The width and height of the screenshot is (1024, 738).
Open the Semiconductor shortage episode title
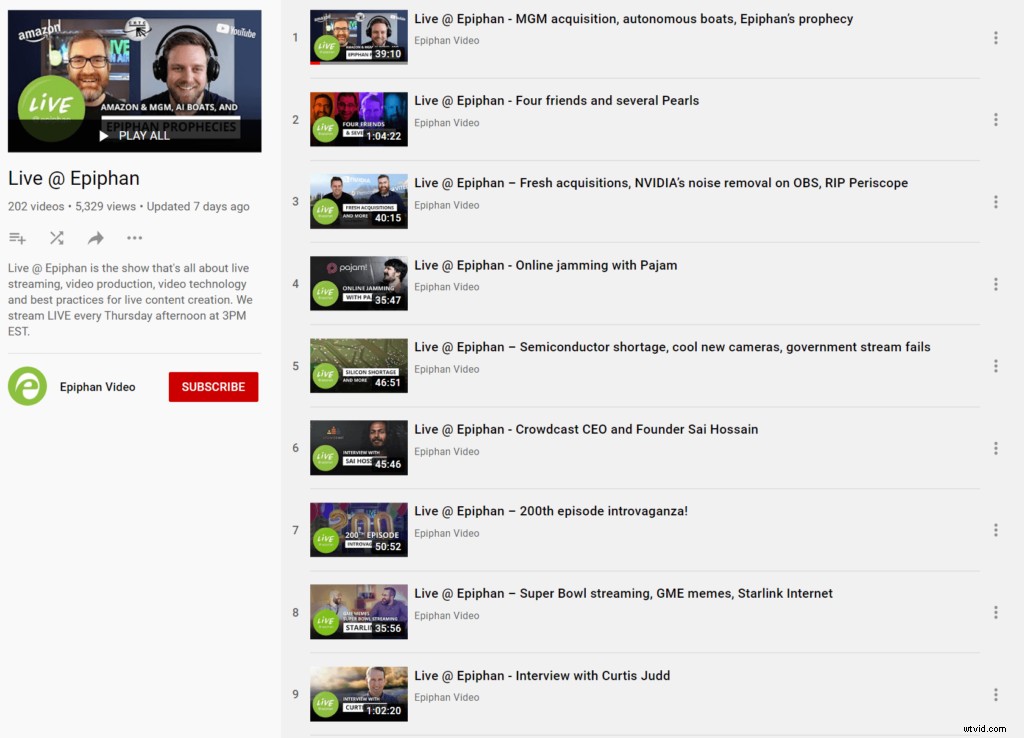(672, 347)
